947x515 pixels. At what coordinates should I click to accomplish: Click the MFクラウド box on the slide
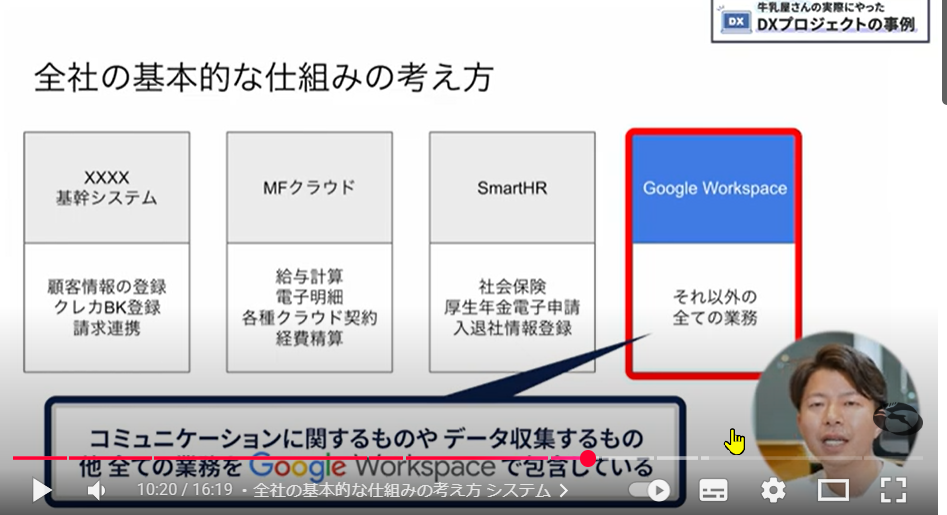pyautogui.click(x=309, y=188)
